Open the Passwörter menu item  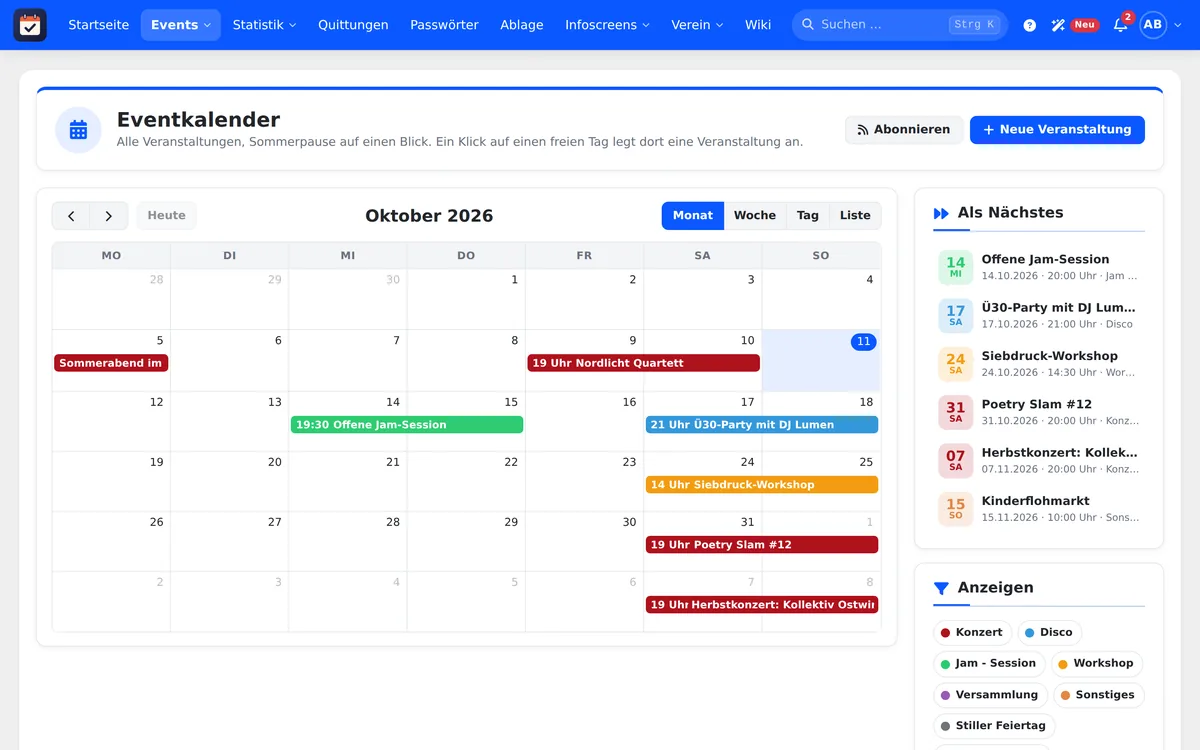coord(444,25)
